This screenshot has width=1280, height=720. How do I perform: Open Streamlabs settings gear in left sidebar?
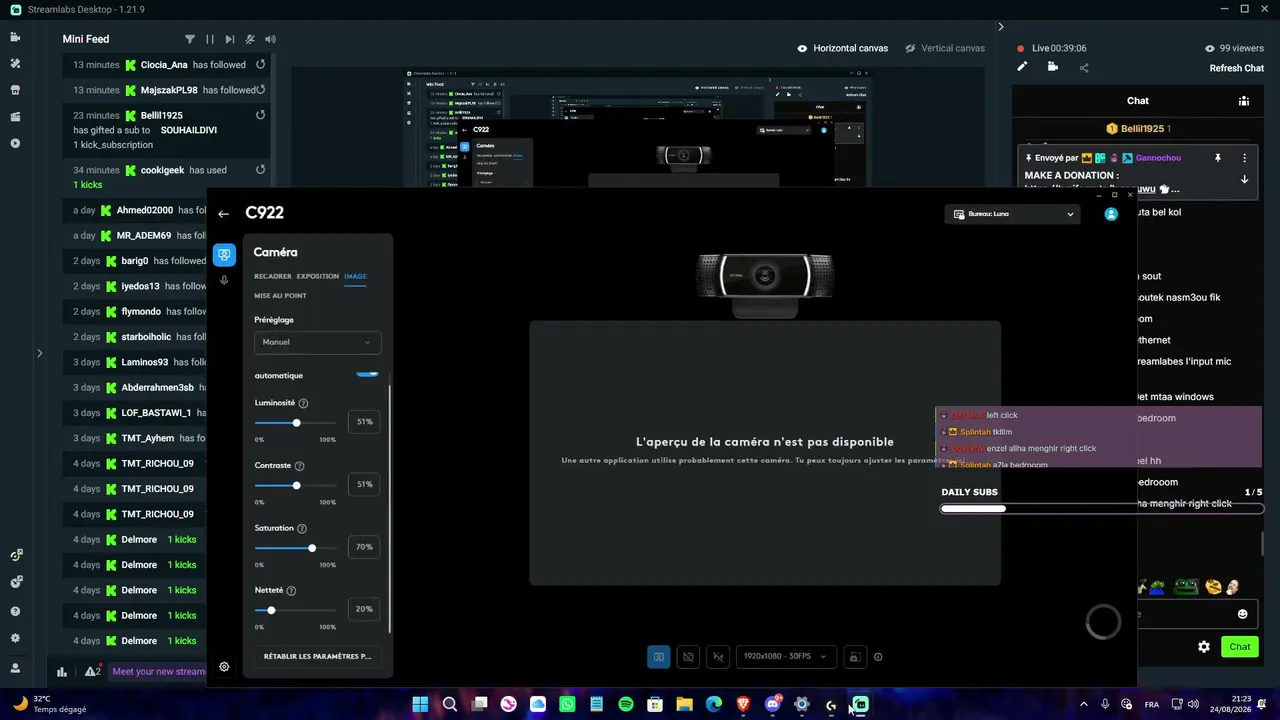(x=15, y=638)
